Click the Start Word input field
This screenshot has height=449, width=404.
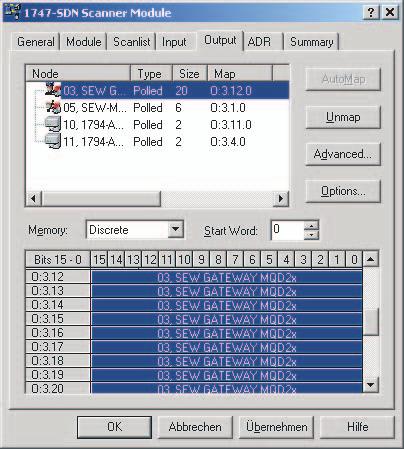coord(287,230)
